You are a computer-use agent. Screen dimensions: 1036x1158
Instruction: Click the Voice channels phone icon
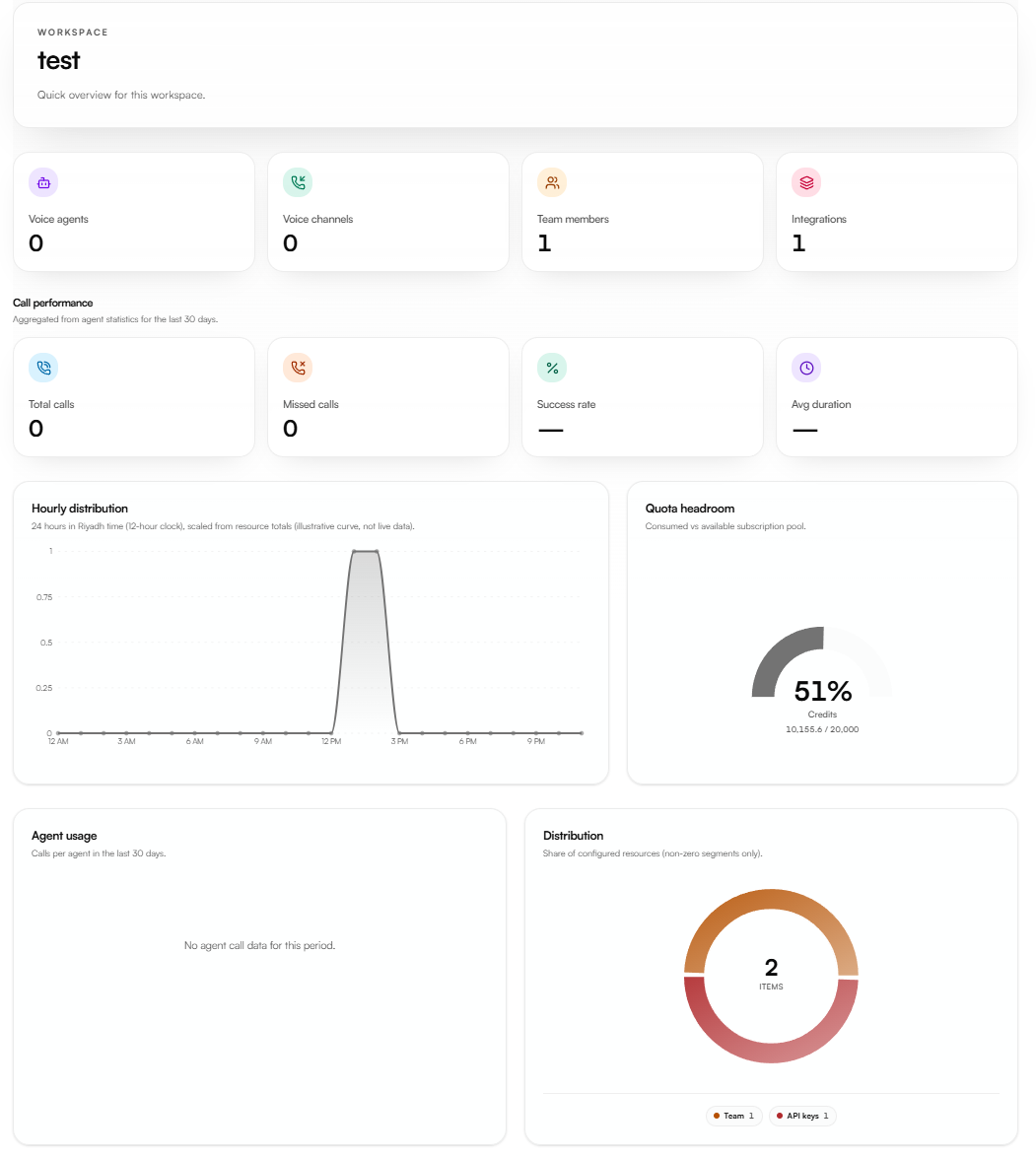pyautogui.click(x=298, y=182)
